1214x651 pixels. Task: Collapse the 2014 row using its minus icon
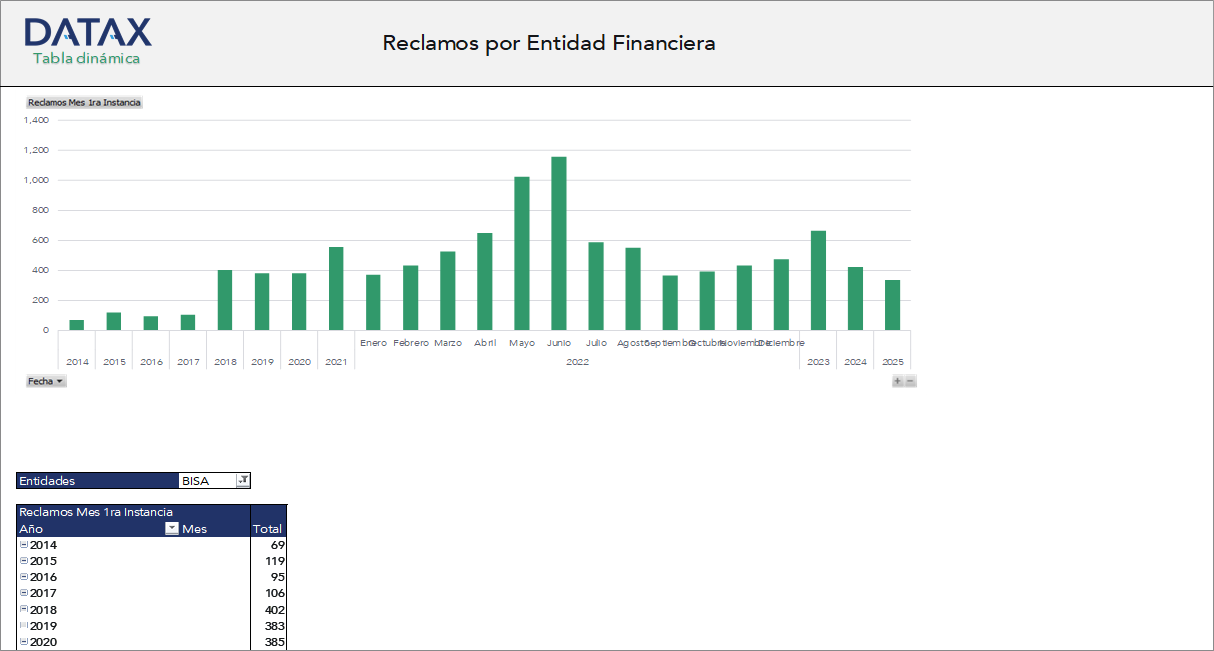24,545
